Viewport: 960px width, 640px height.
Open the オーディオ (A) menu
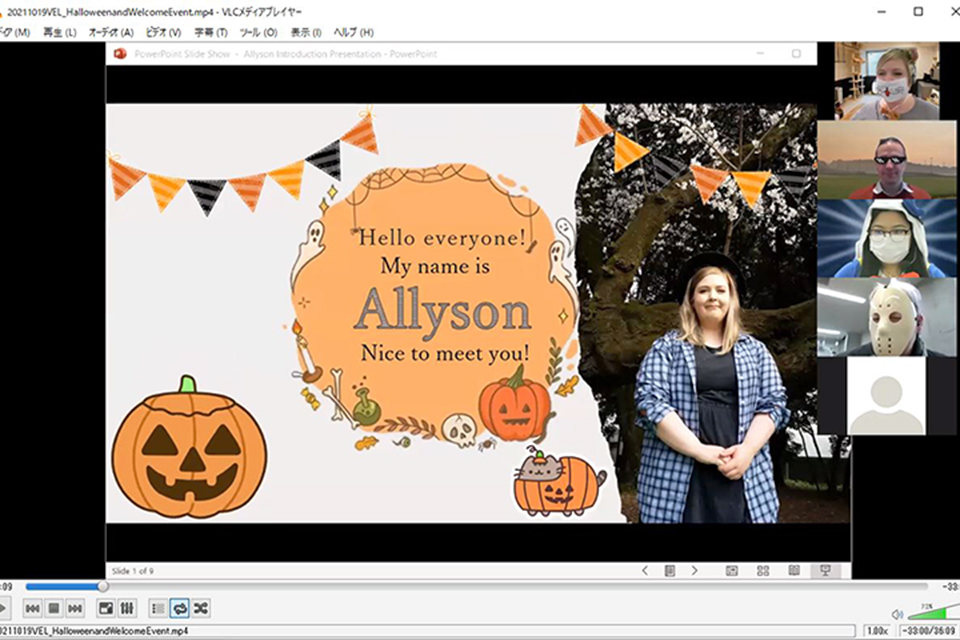[x=111, y=32]
